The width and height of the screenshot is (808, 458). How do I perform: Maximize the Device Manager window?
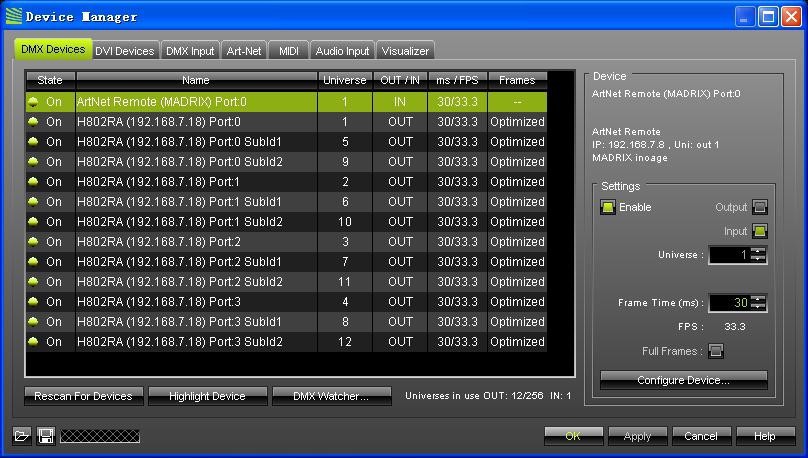coord(768,16)
